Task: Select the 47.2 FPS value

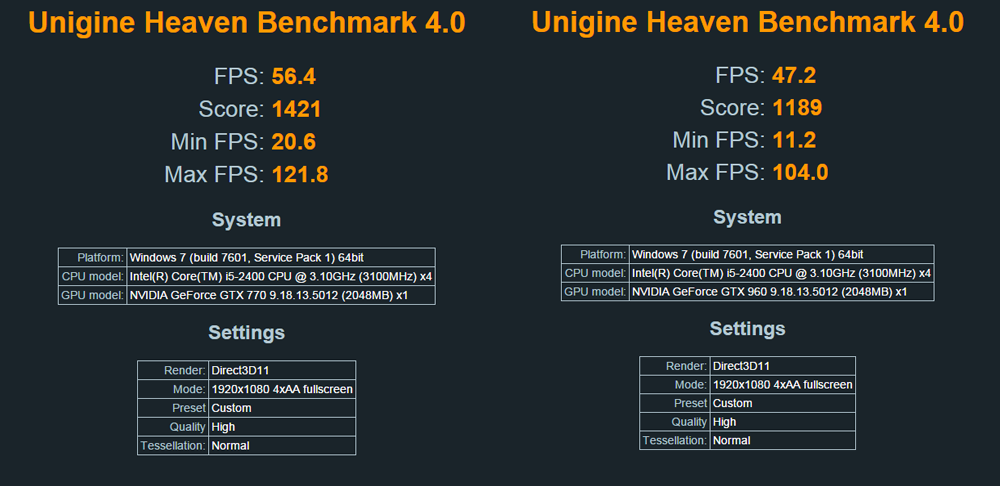Action: tap(795, 75)
